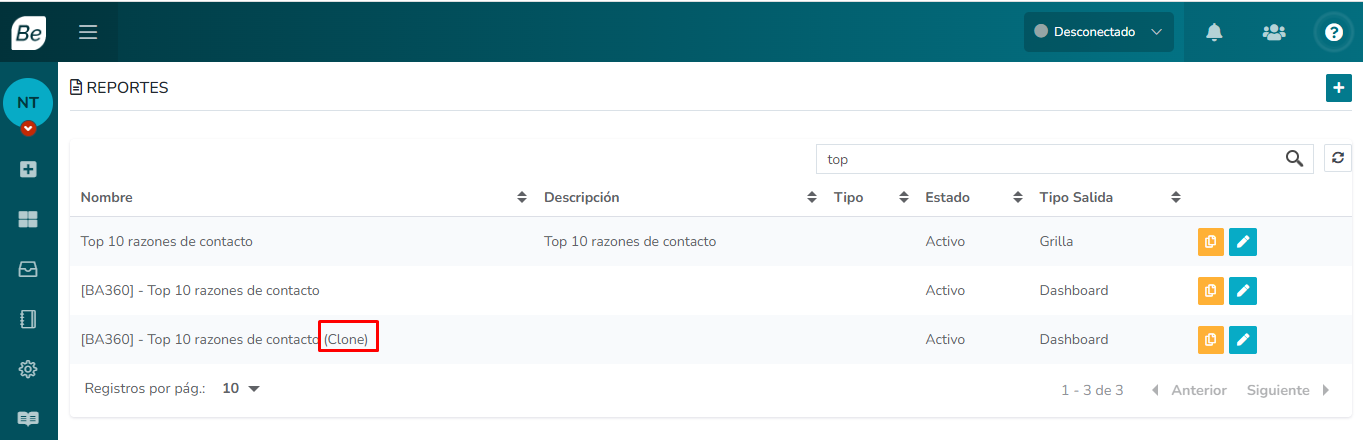Viewport: 1363px width, 440px height.
Task: Open the dashboard grid icon in sidebar
Action: (x=28, y=219)
